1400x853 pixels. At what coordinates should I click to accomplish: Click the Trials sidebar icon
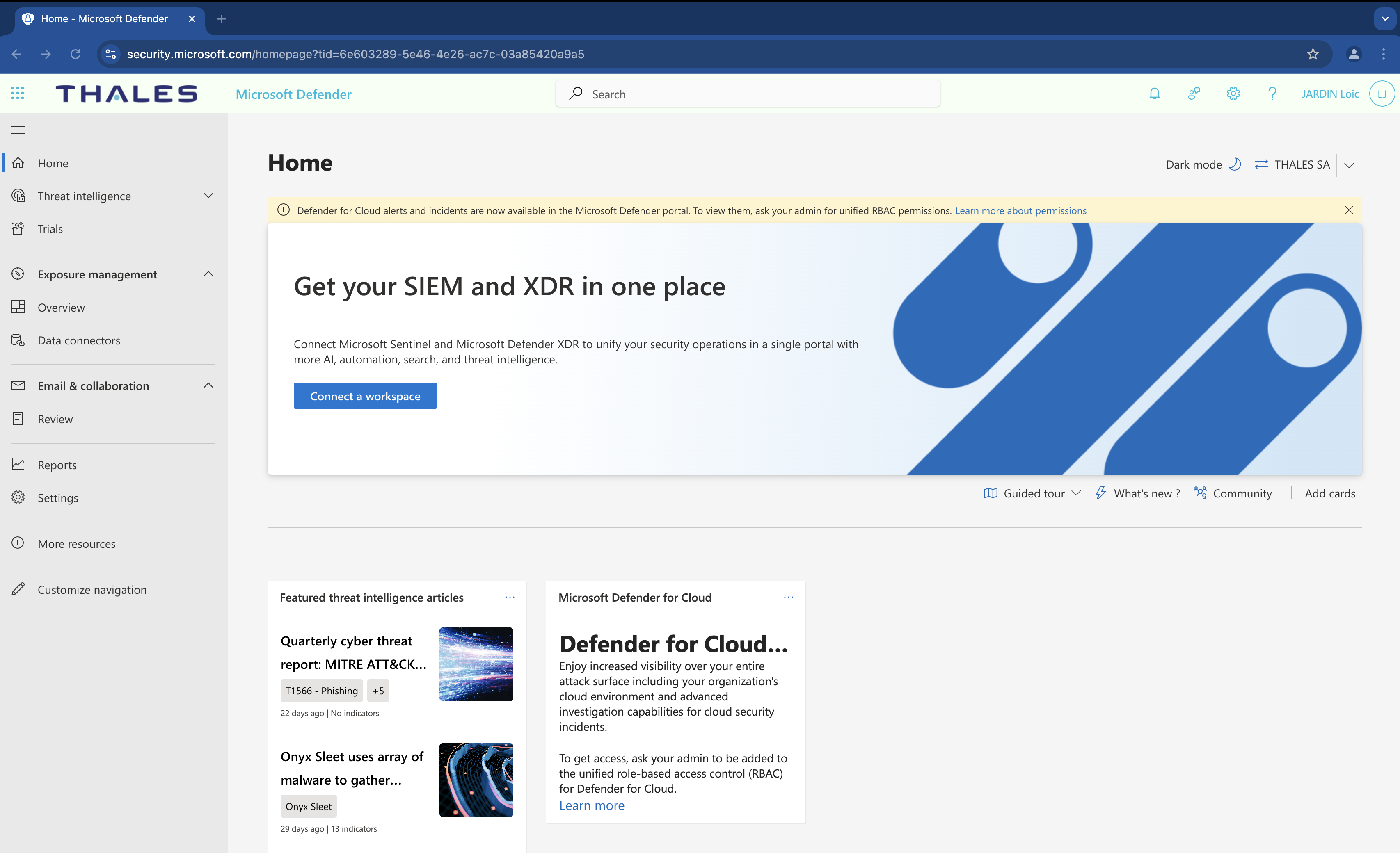tap(18, 228)
